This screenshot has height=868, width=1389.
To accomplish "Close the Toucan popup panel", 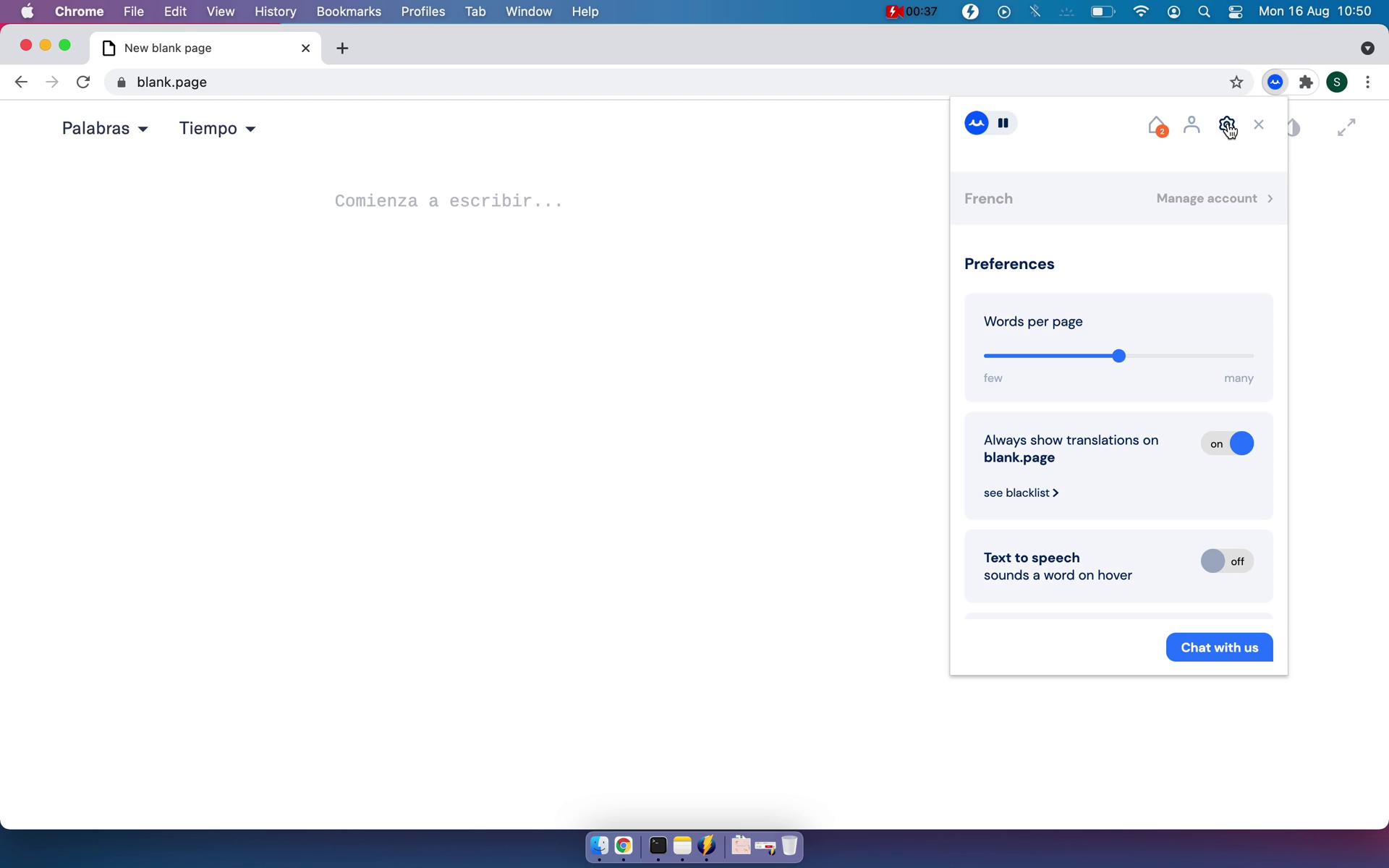I will [1259, 124].
